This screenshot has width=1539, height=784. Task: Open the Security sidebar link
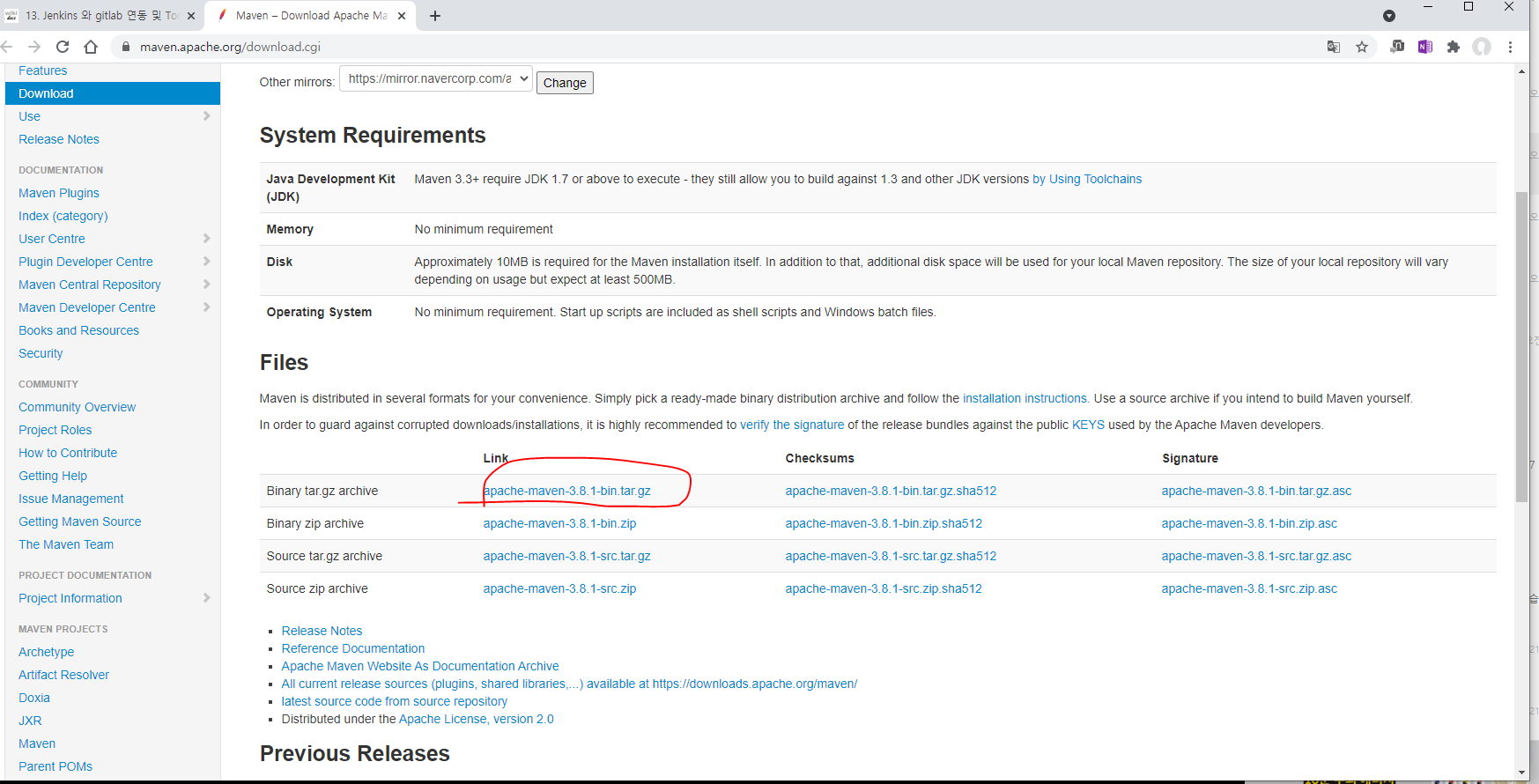41,353
